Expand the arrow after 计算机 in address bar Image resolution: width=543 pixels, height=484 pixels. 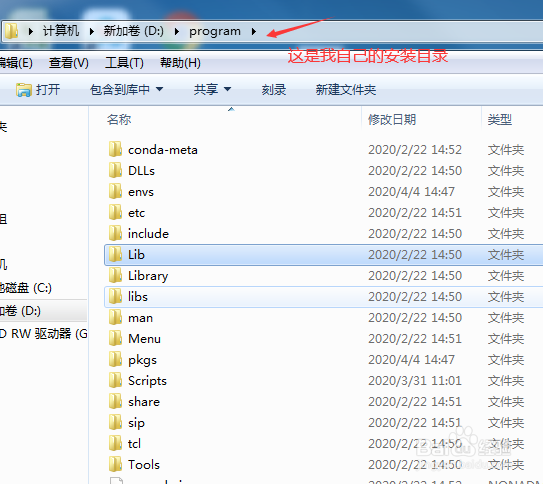[92, 32]
